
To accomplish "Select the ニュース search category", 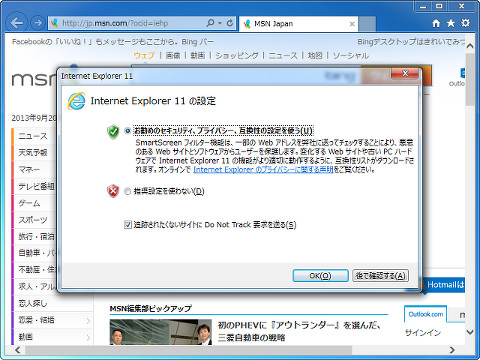I will 283,55.
